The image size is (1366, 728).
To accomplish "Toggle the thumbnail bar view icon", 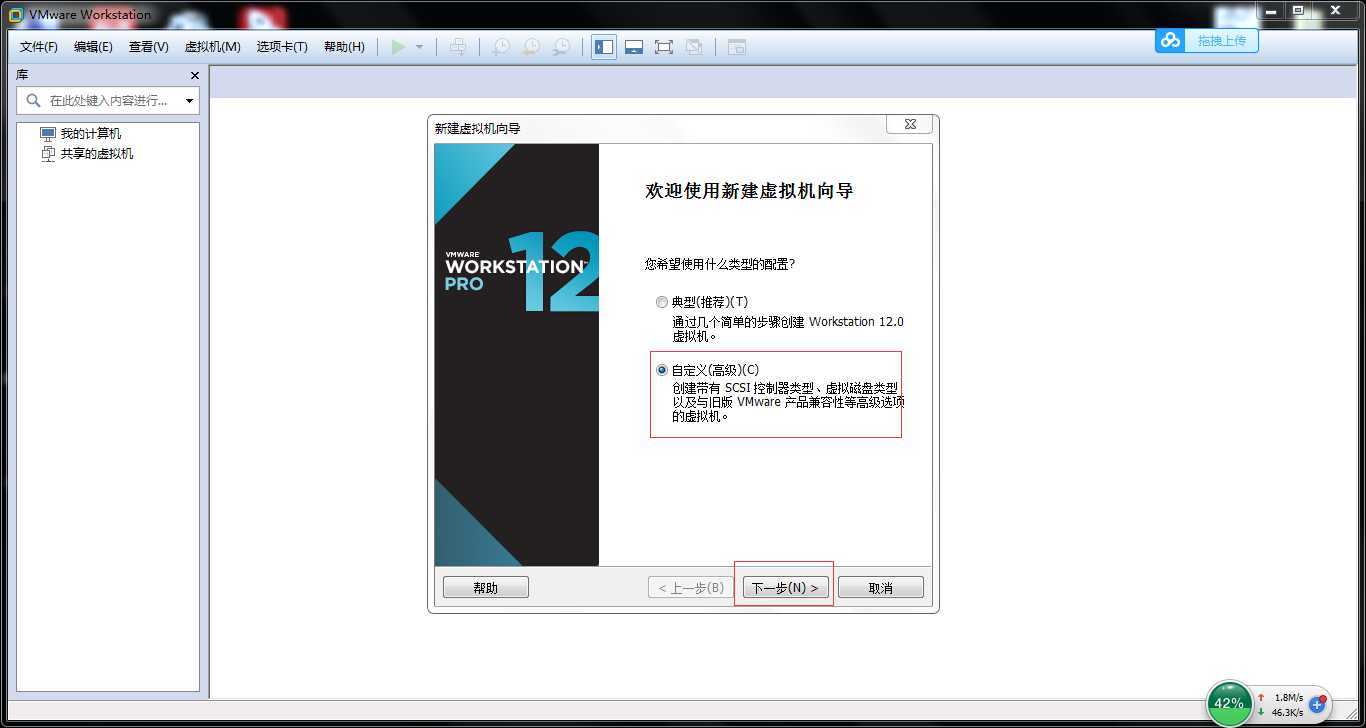I will [x=633, y=47].
